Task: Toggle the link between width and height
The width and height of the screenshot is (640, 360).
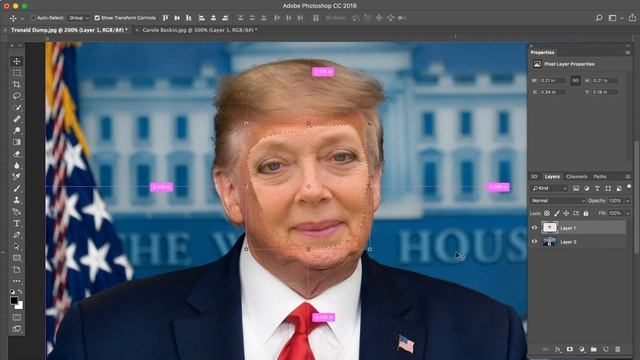Action: [x=576, y=80]
